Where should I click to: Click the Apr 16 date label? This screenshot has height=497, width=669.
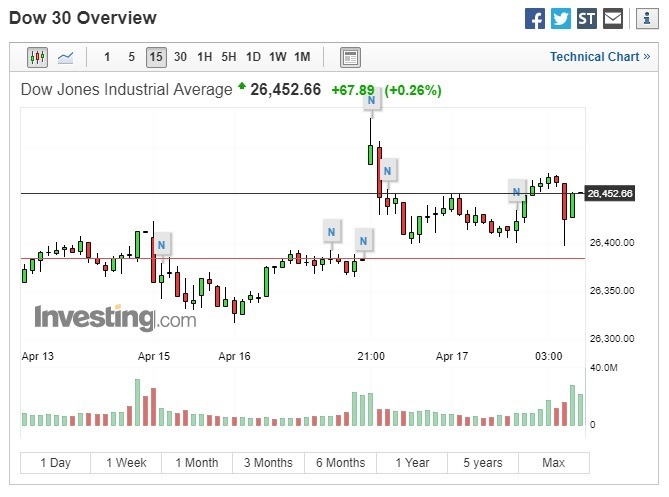click(x=234, y=356)
